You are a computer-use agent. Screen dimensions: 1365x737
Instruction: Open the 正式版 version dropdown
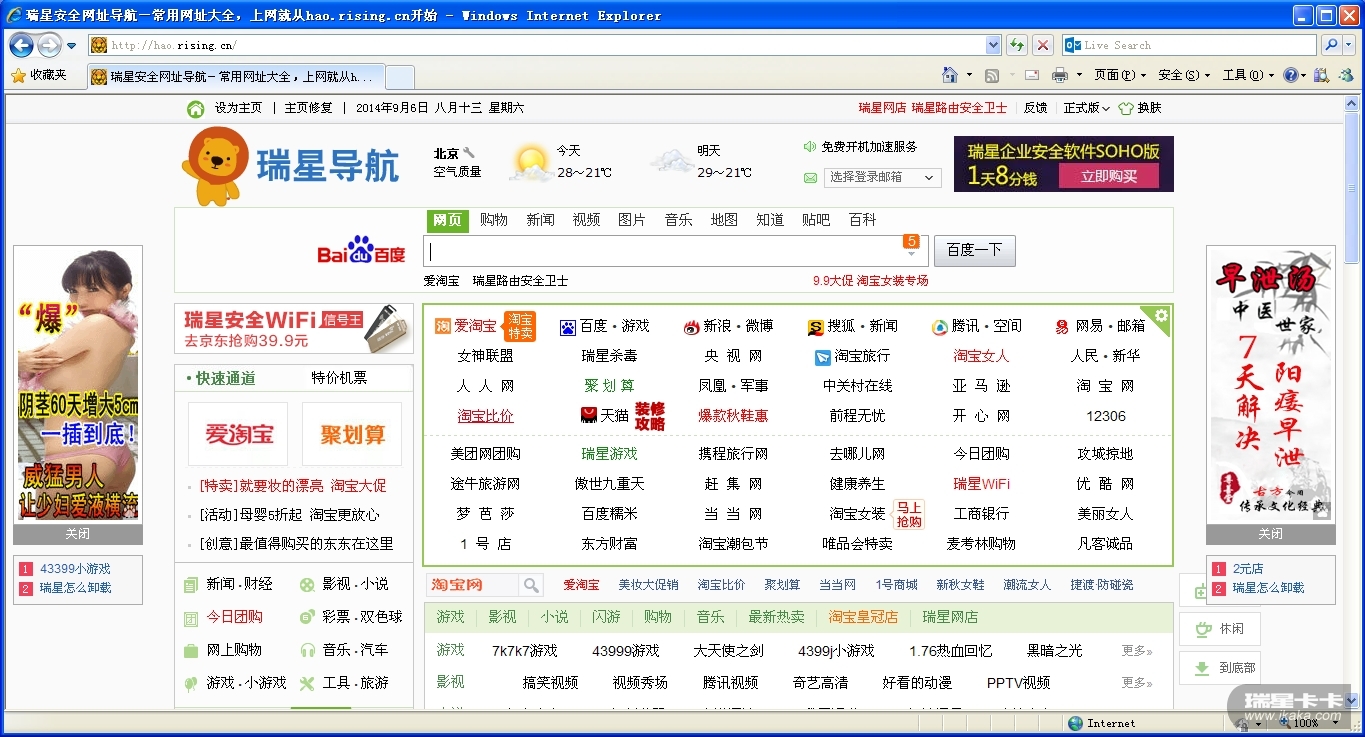click(x=1086, y=108)
